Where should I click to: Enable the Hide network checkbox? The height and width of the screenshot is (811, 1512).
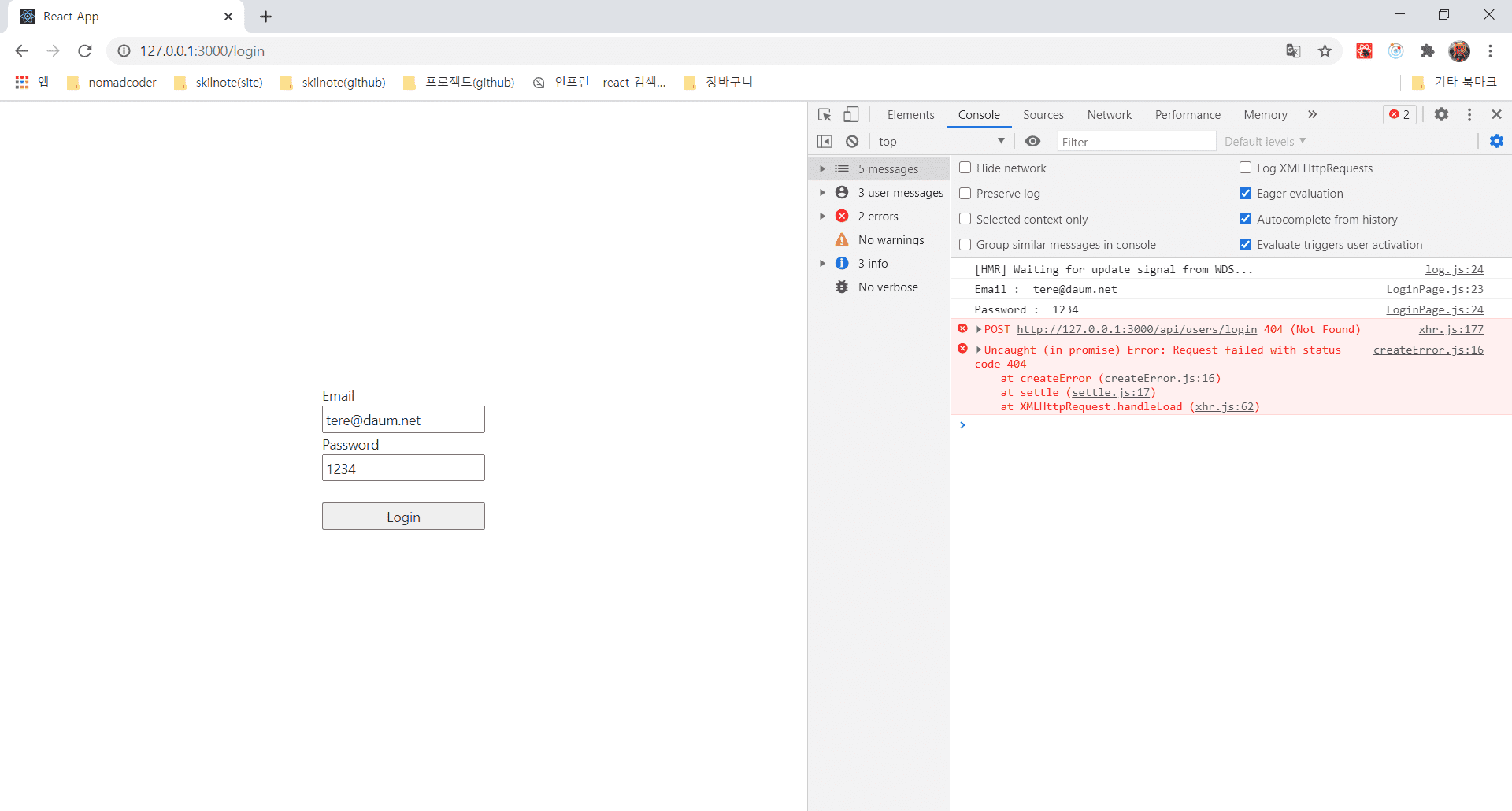pyautogui.click(x=965, y=168)
